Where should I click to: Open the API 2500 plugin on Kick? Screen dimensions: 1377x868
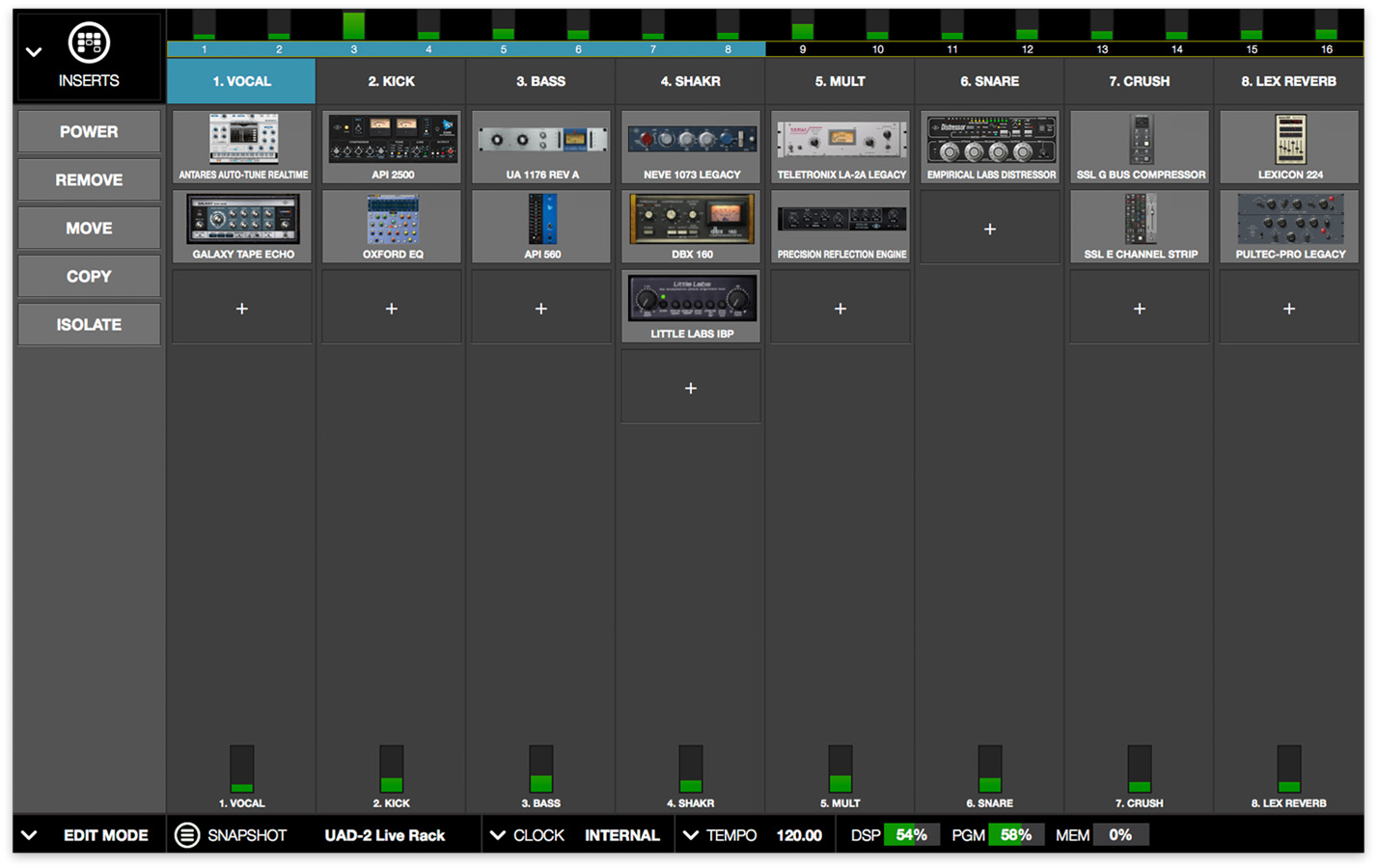[392, 147]
